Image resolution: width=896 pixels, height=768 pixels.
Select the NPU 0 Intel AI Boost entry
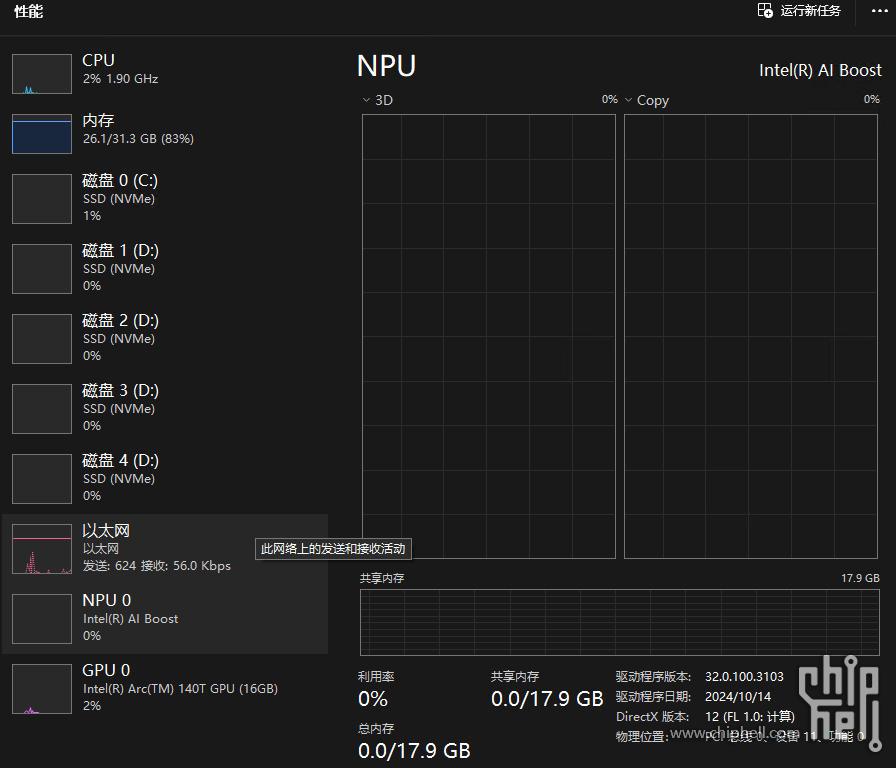click(165, 618)
